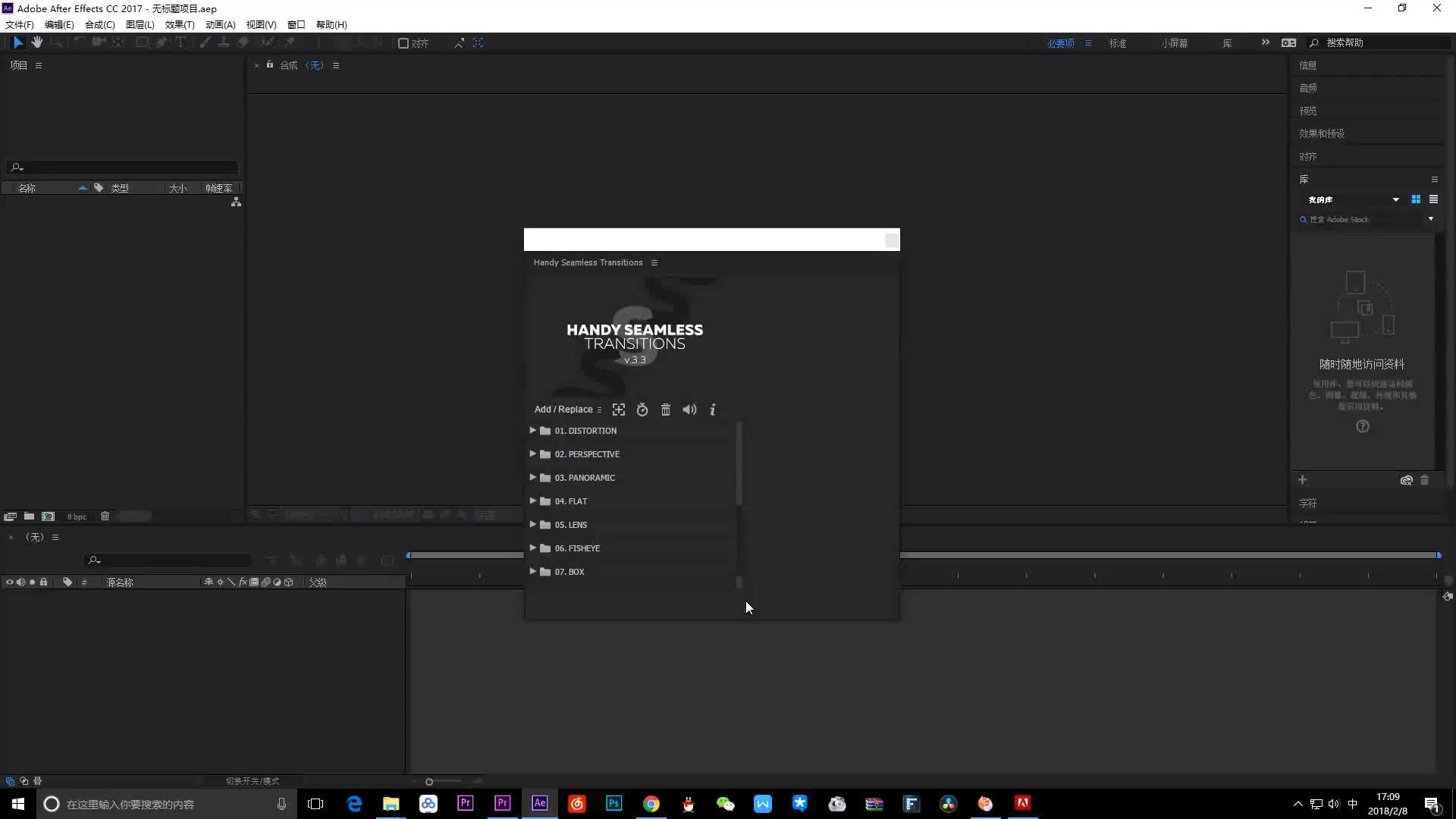Viewport: 1456px width, 819px height.
Task: Click the workspace sync settings icon
Action: tap(1288, 42)
